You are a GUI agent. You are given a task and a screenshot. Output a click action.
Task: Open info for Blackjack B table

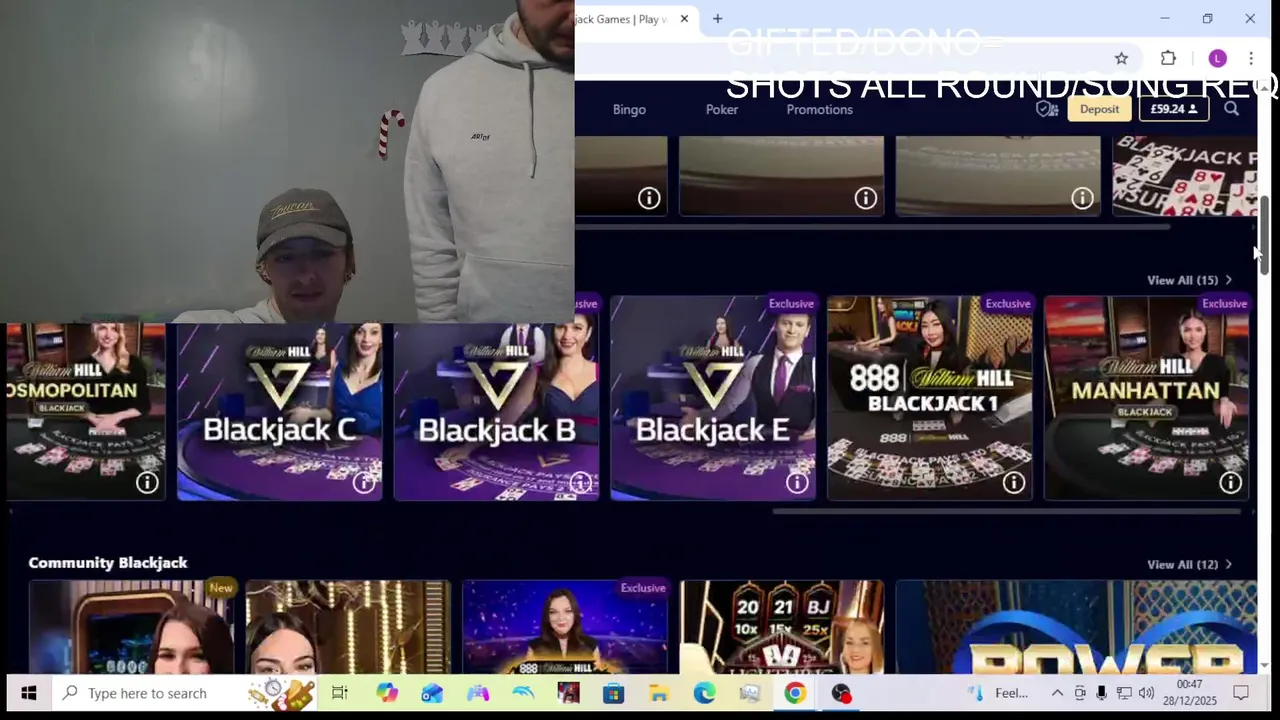coord(581,483)
